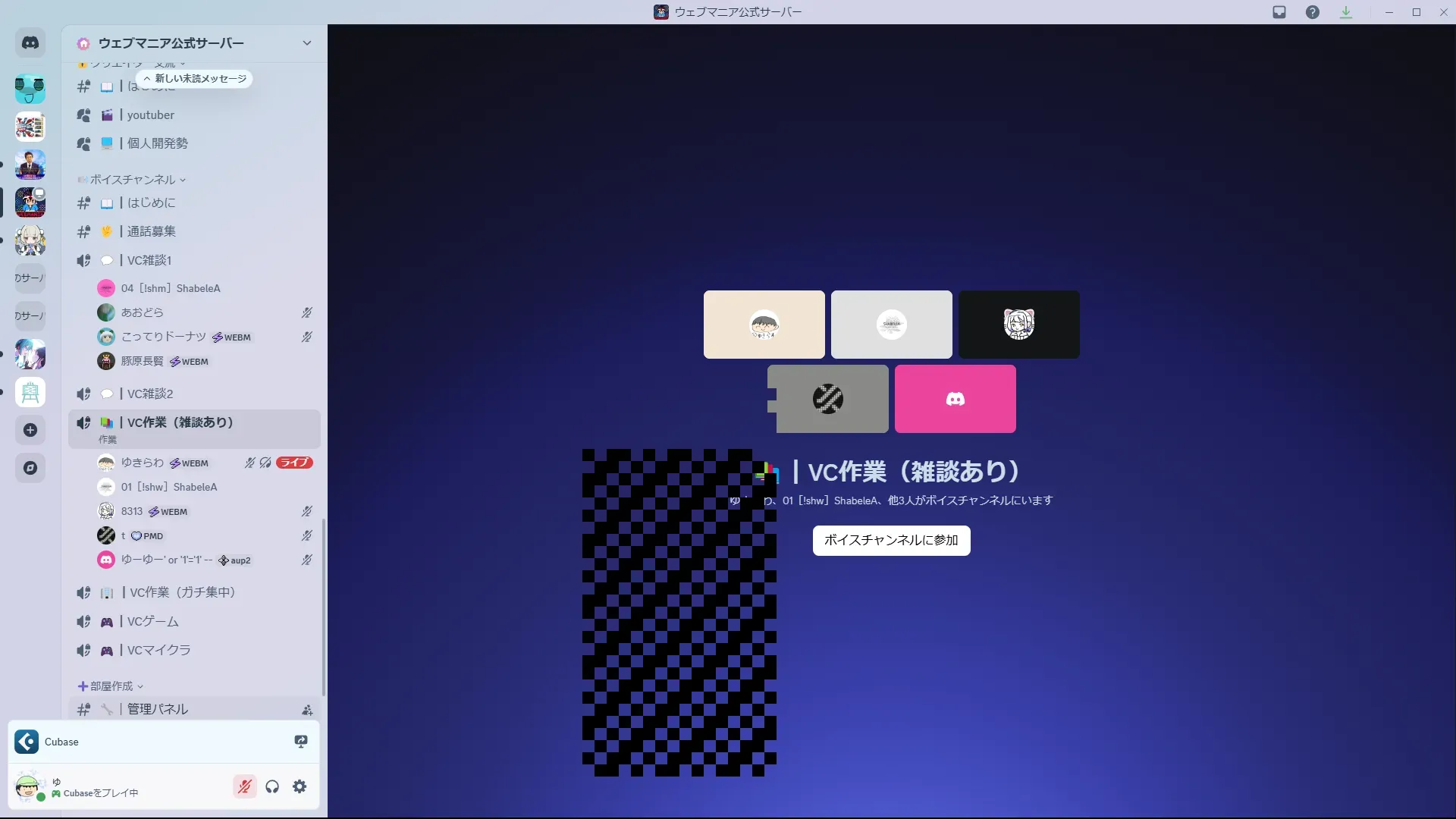This screenshot has height=819, width=1456.
Task: Click ボイスチャンネルに参加 button
Action: (x=891, y=541)
